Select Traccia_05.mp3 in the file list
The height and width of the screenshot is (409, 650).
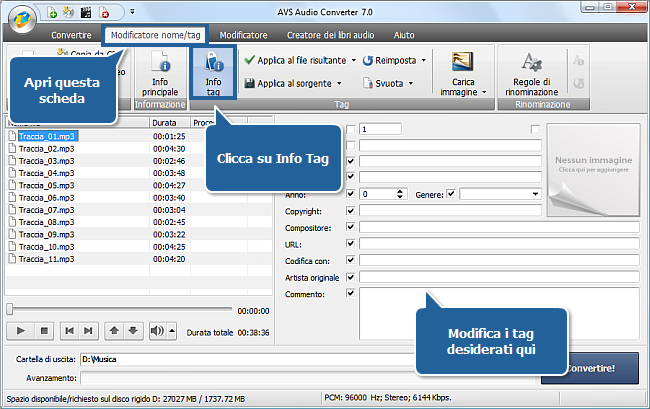pos(47,185)
